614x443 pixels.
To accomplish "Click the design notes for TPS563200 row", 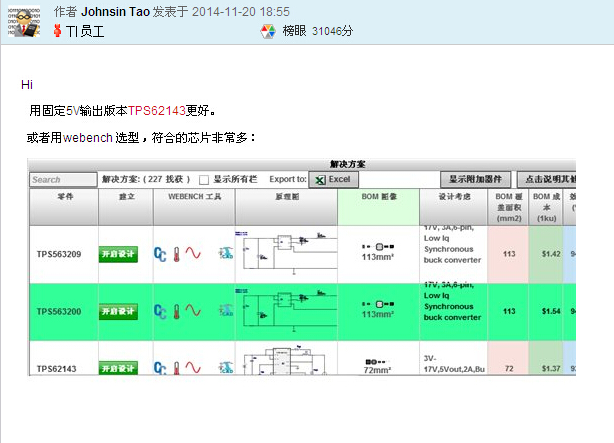I will [453, 312].
